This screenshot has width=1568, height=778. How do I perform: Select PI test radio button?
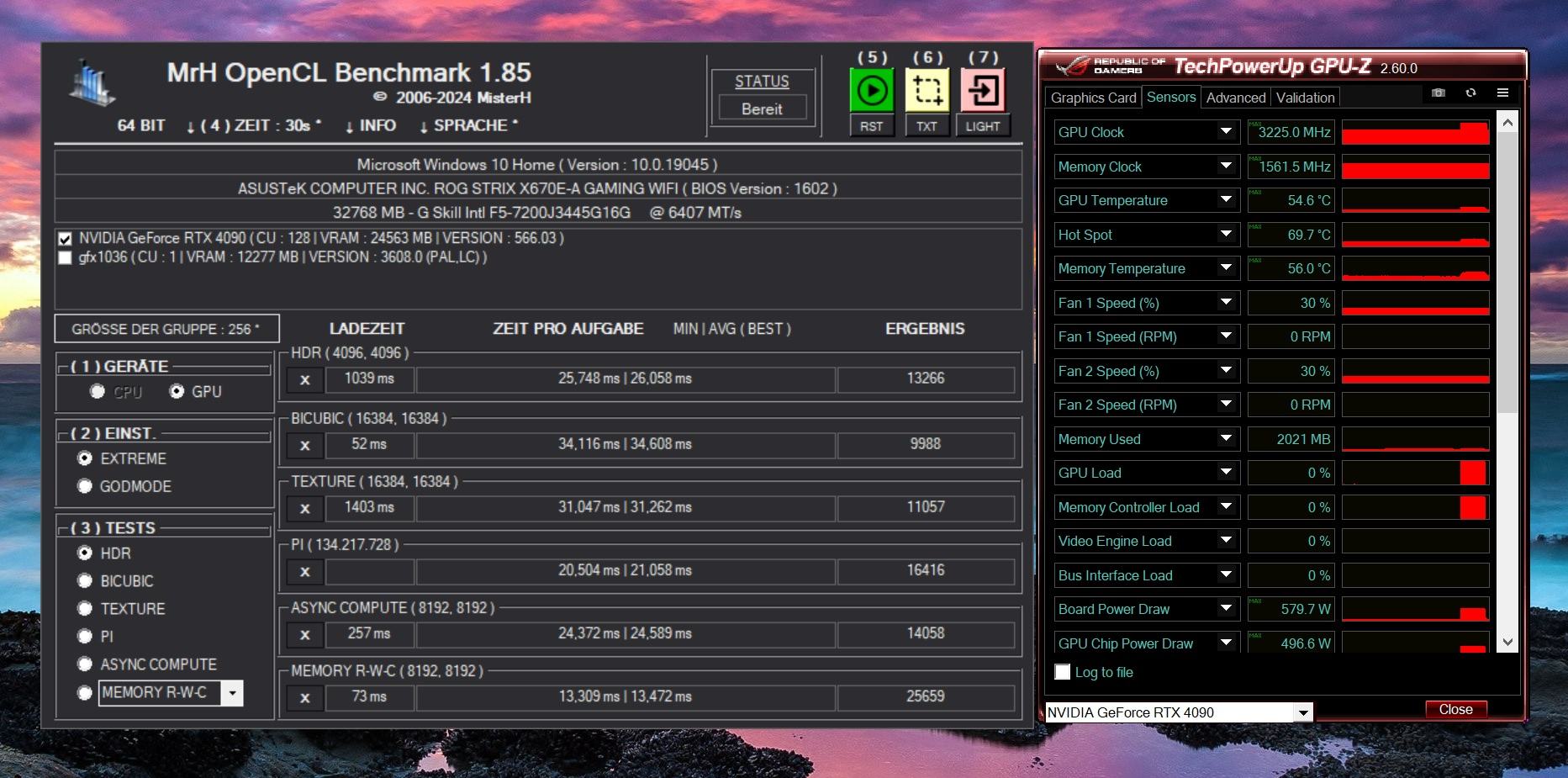coord(85,636)
